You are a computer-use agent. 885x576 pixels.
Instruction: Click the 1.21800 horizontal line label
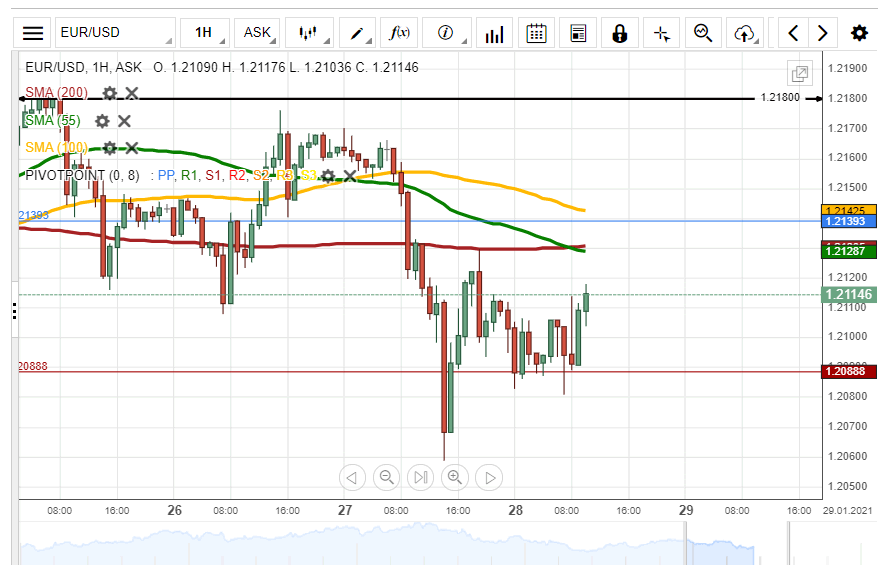(x=780, y=98)
